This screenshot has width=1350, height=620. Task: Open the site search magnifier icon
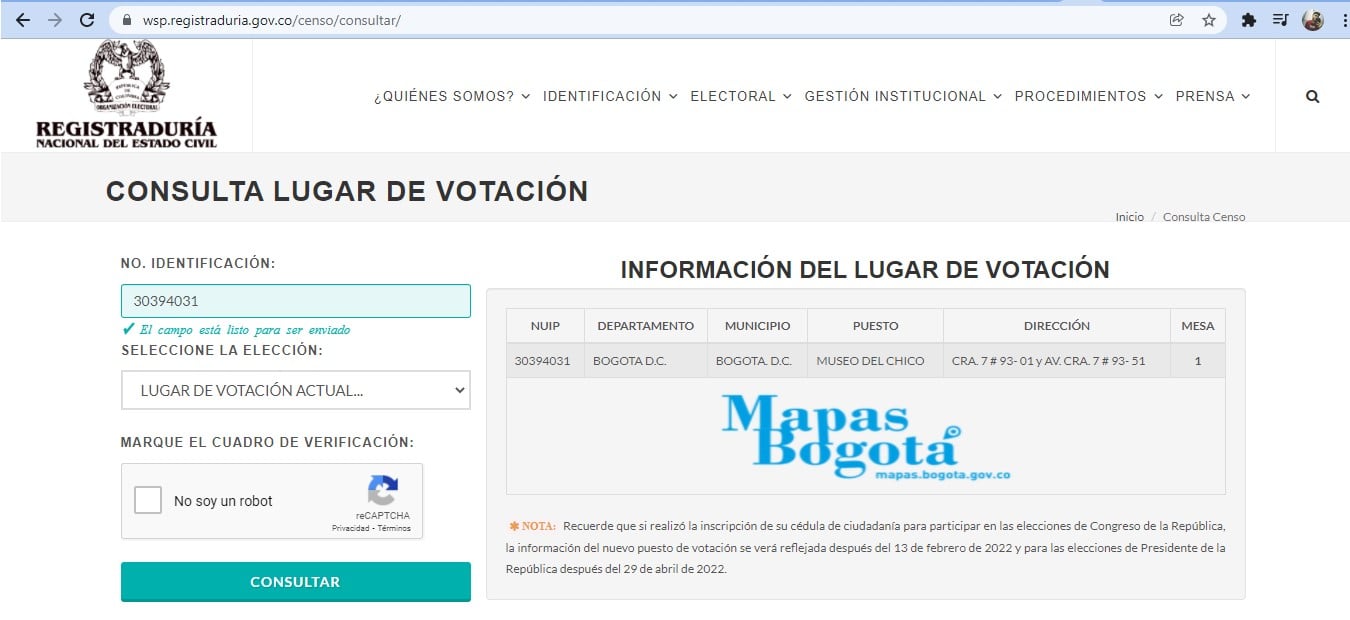(x=1312, y=97)
